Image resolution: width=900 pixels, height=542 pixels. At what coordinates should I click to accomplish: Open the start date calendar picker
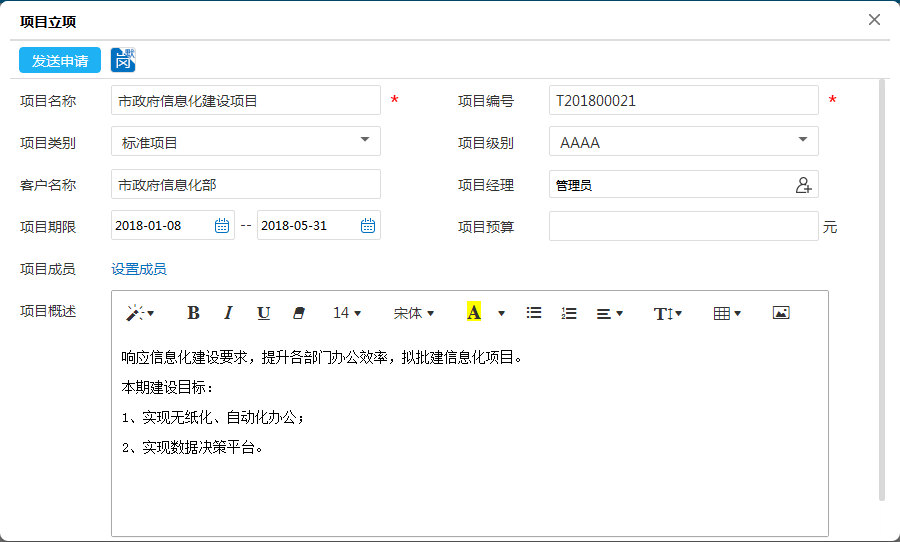click(x=222, y=226)
